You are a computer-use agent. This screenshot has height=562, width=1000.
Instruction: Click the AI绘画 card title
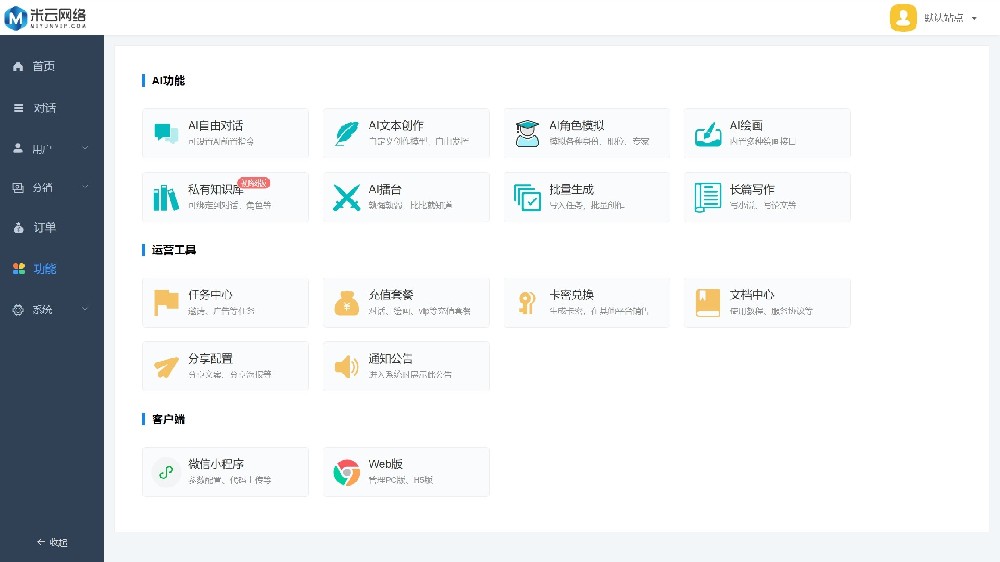coord(746,126)
